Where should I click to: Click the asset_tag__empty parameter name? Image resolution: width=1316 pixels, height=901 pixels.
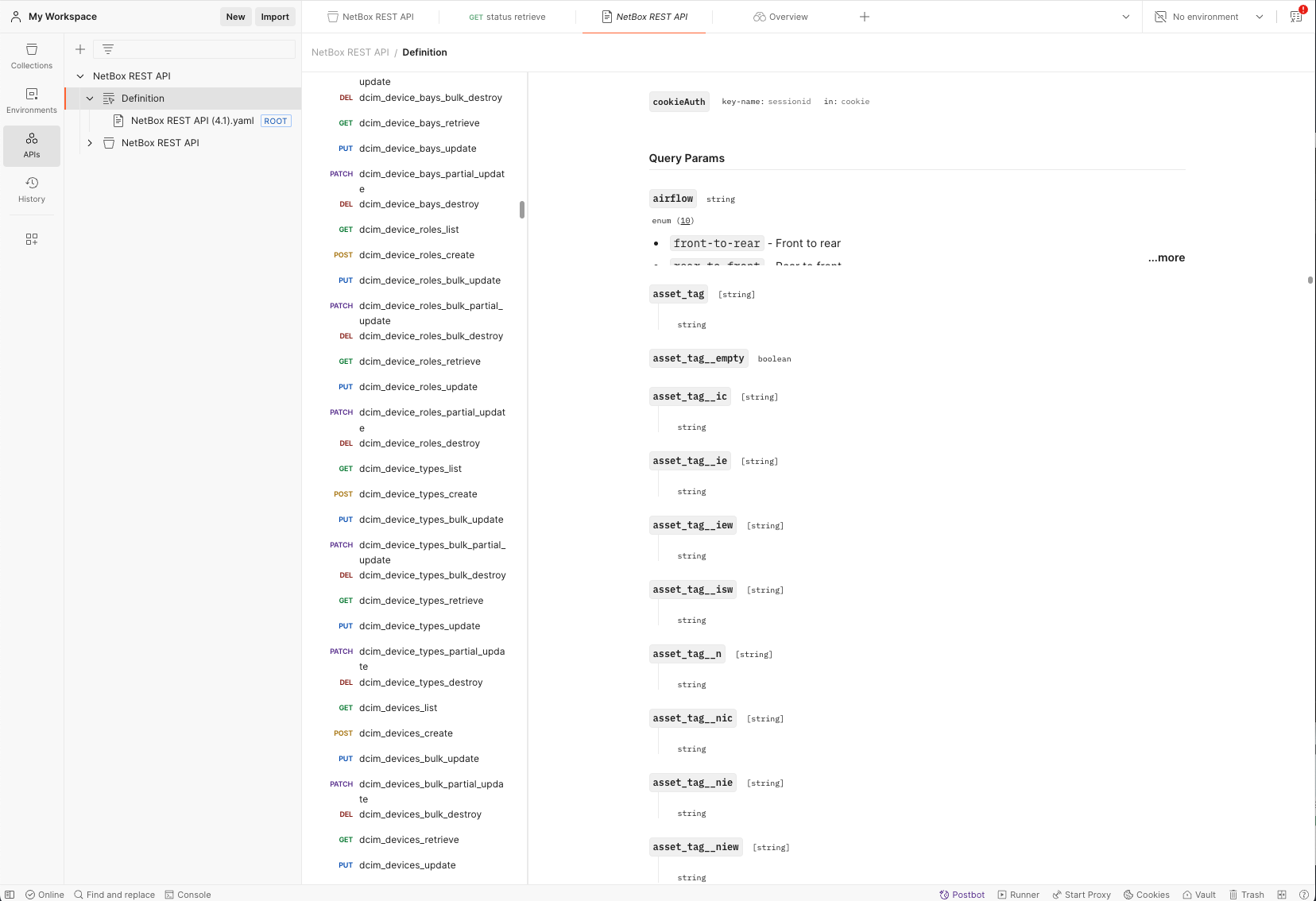[x=699, y=358]
